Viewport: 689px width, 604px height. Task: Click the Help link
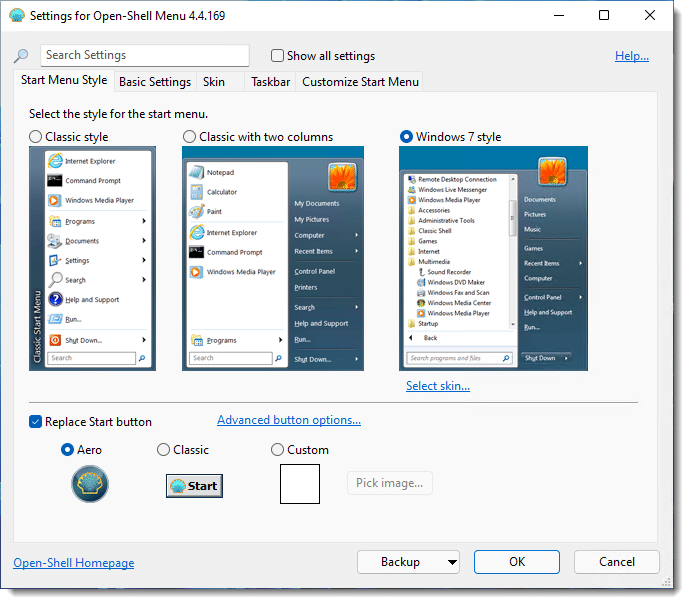tap(631, 56)
